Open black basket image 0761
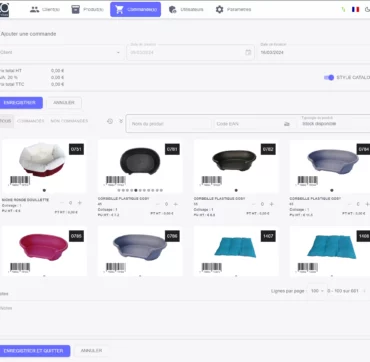The width and height of the screenshot is (370, 362). point(140,161)
